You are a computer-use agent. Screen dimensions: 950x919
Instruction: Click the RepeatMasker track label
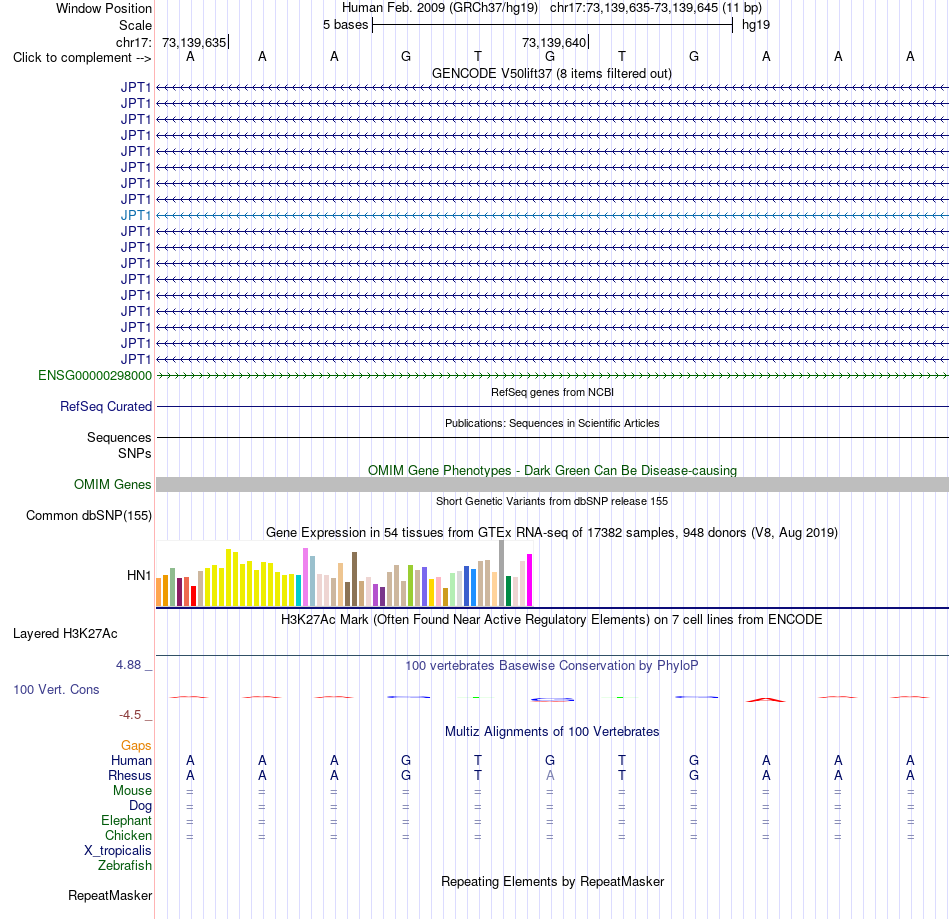[110, 895]
